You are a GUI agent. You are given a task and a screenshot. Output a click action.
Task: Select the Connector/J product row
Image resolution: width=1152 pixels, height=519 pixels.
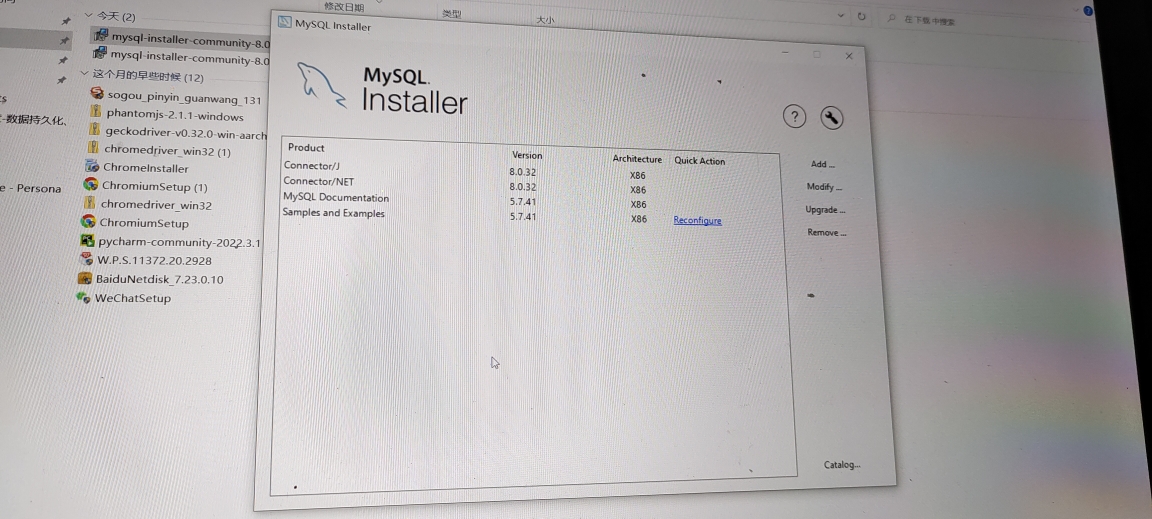(x=530, y=169)
